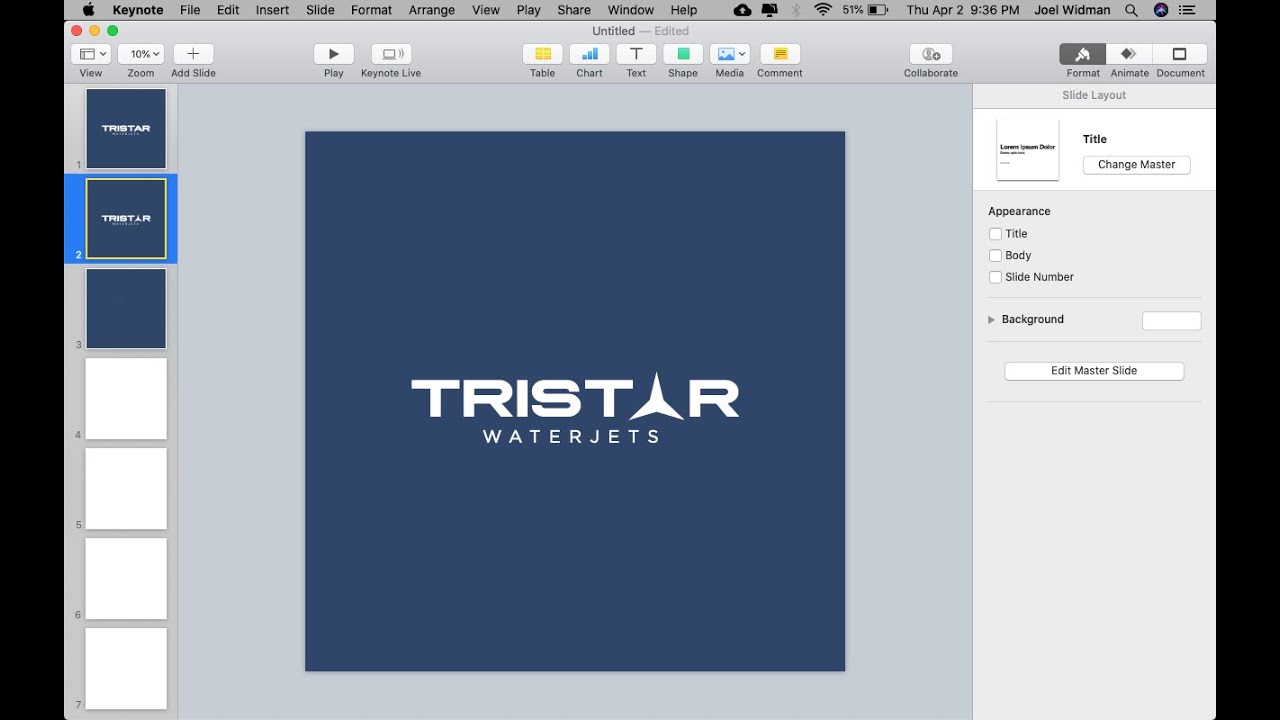
Task: Open the Help menu
Action: pyautogui.click(x=684, y=10)
